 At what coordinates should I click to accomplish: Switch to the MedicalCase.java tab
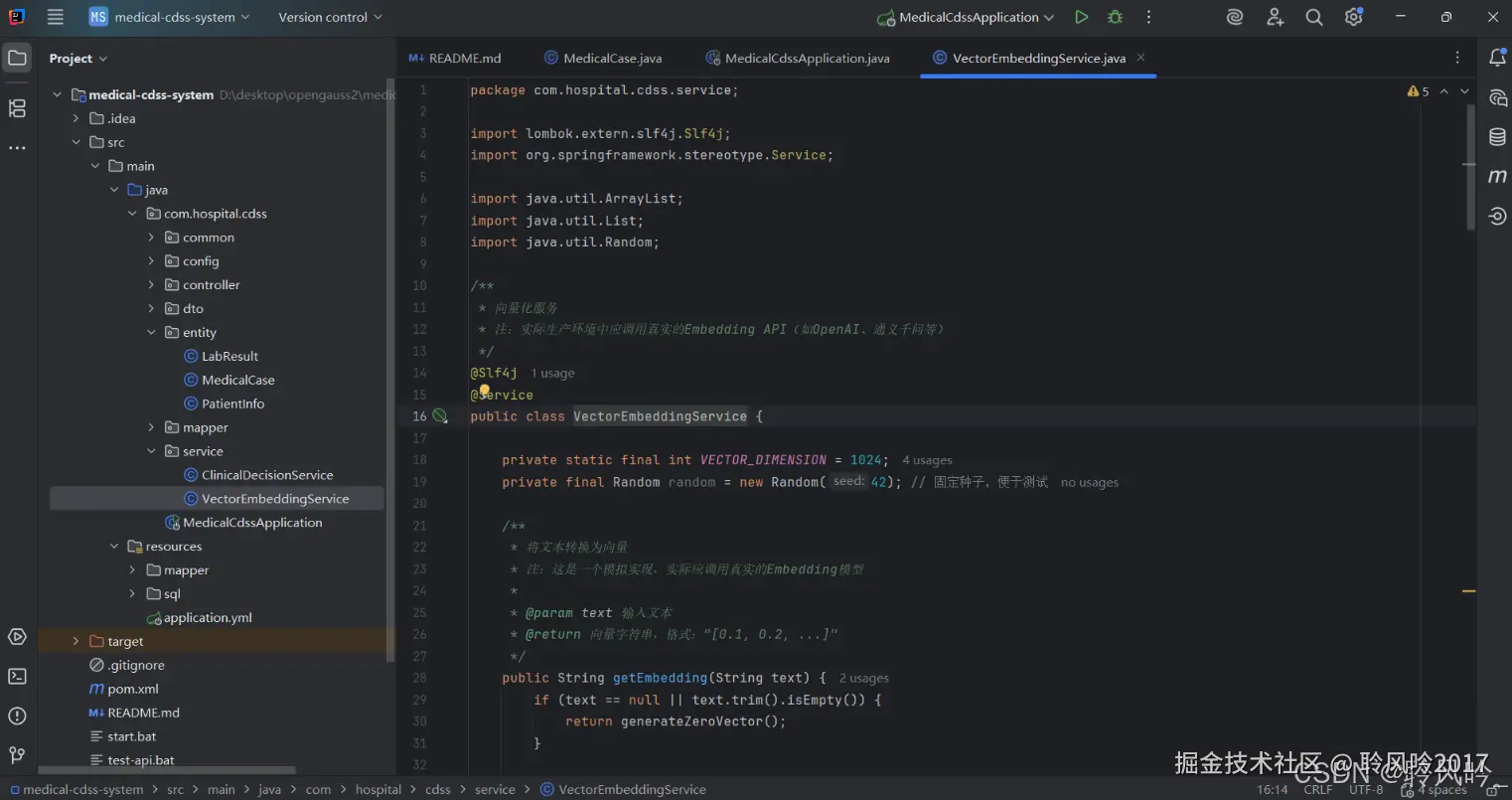pos(603,58)
